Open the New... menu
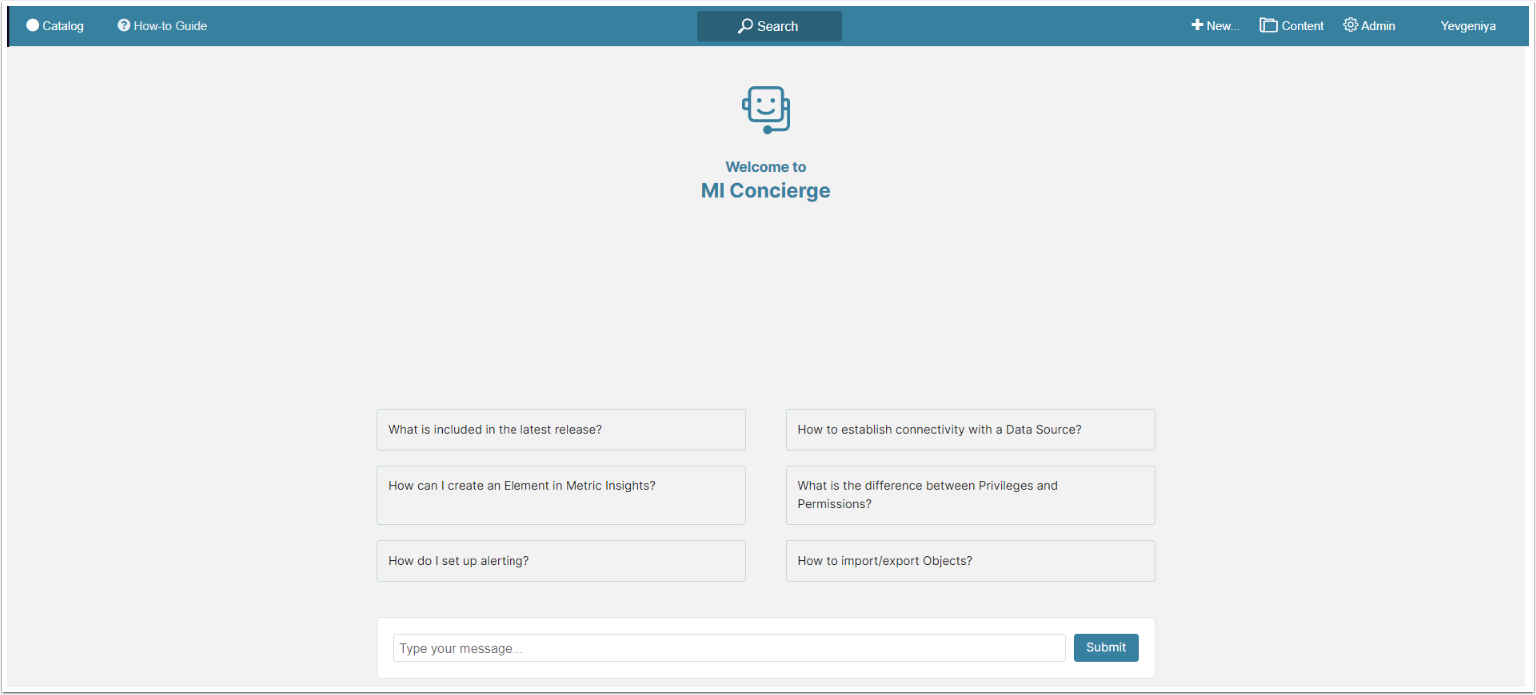 tap(1215, 26)
